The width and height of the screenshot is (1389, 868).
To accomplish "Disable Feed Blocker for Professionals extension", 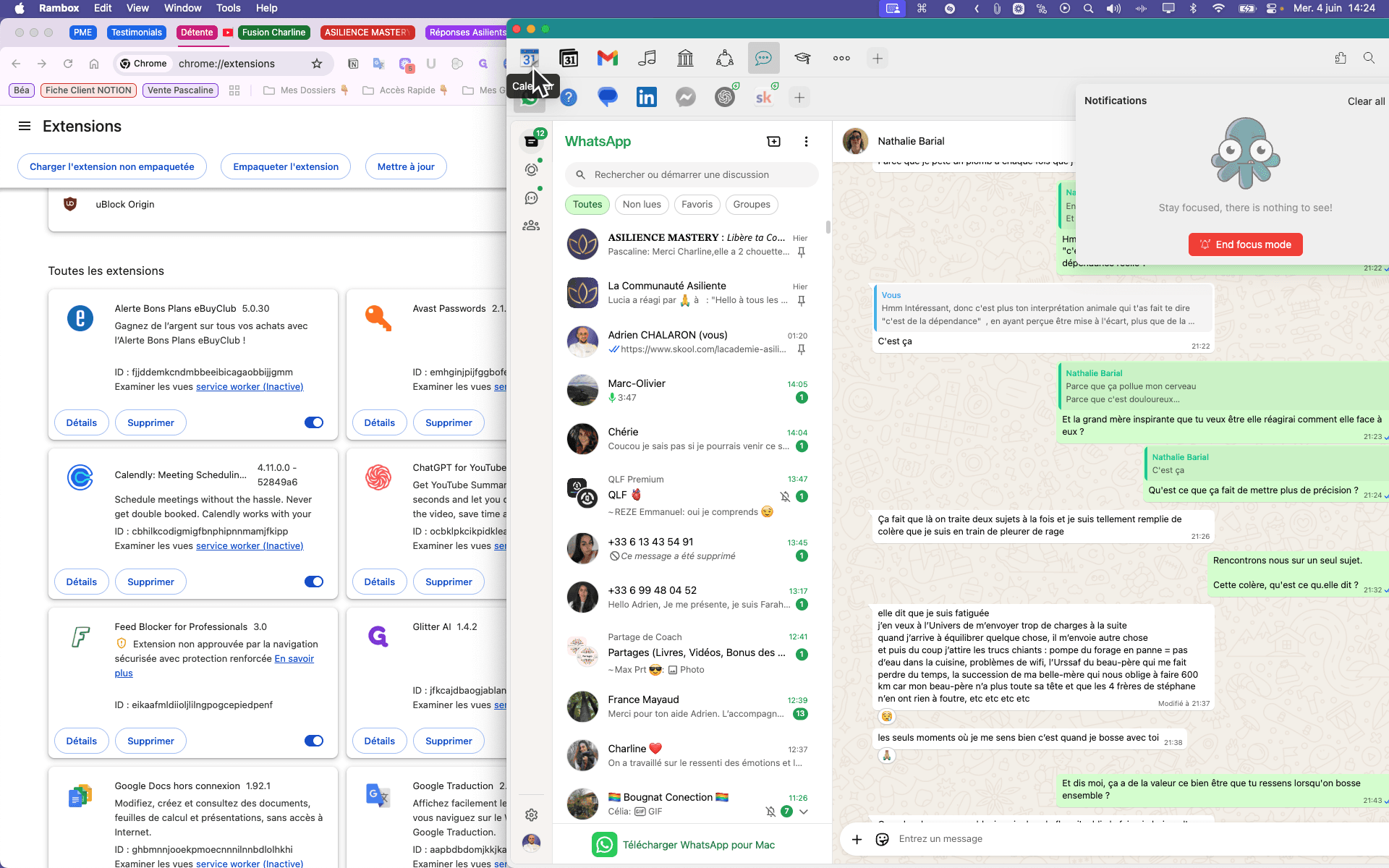I will [314, 741].
